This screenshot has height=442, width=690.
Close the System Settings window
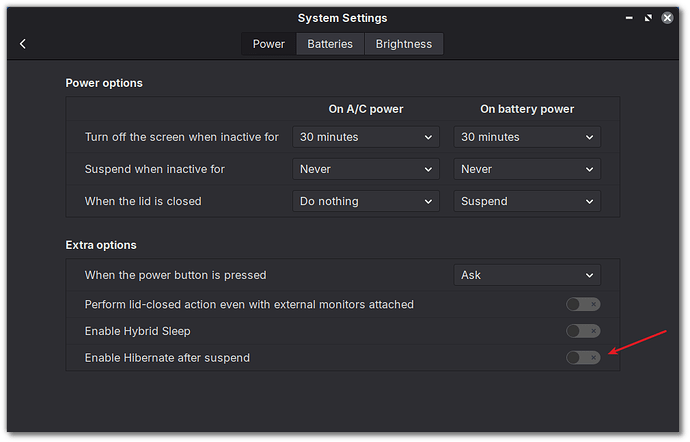coord(668,17)
